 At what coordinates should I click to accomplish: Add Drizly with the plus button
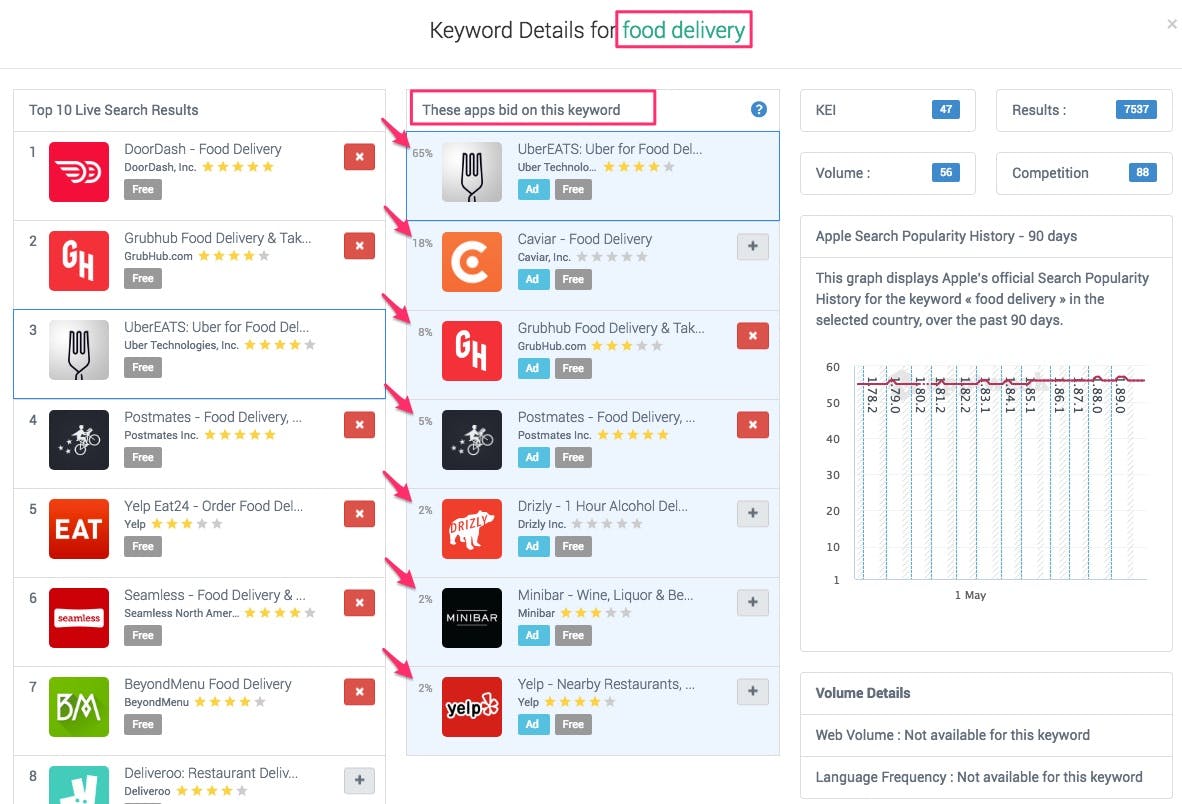(752, 513)
